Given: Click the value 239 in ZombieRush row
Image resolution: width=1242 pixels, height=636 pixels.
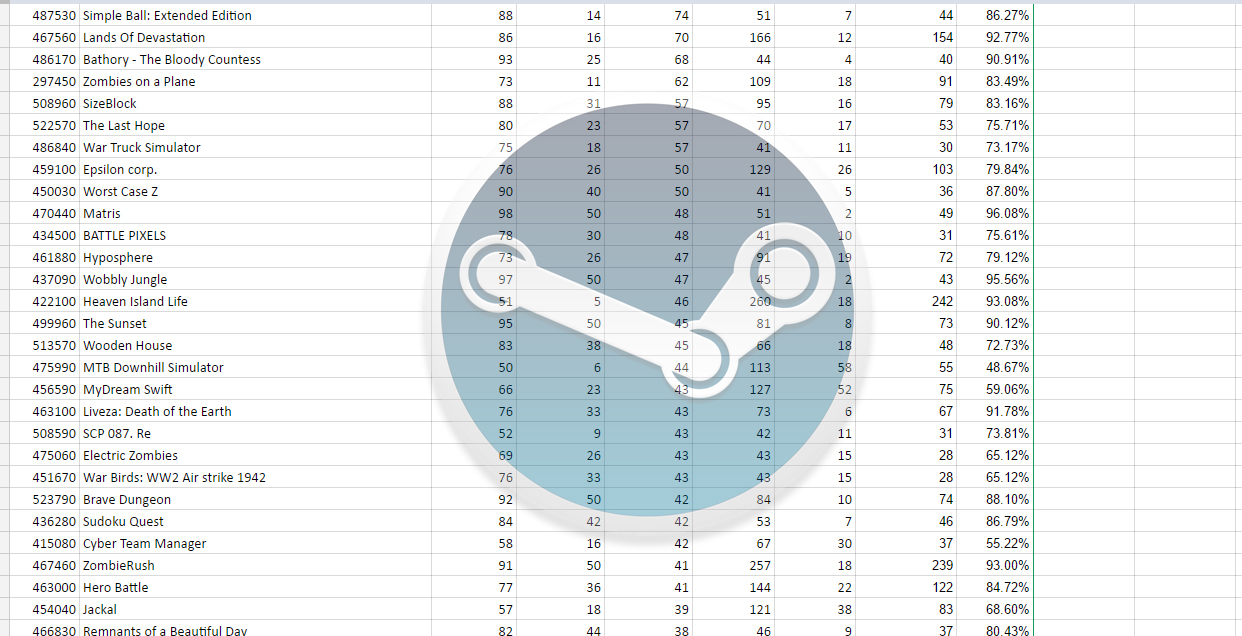Looking at the screenshot, I should (x=908, y=566).
